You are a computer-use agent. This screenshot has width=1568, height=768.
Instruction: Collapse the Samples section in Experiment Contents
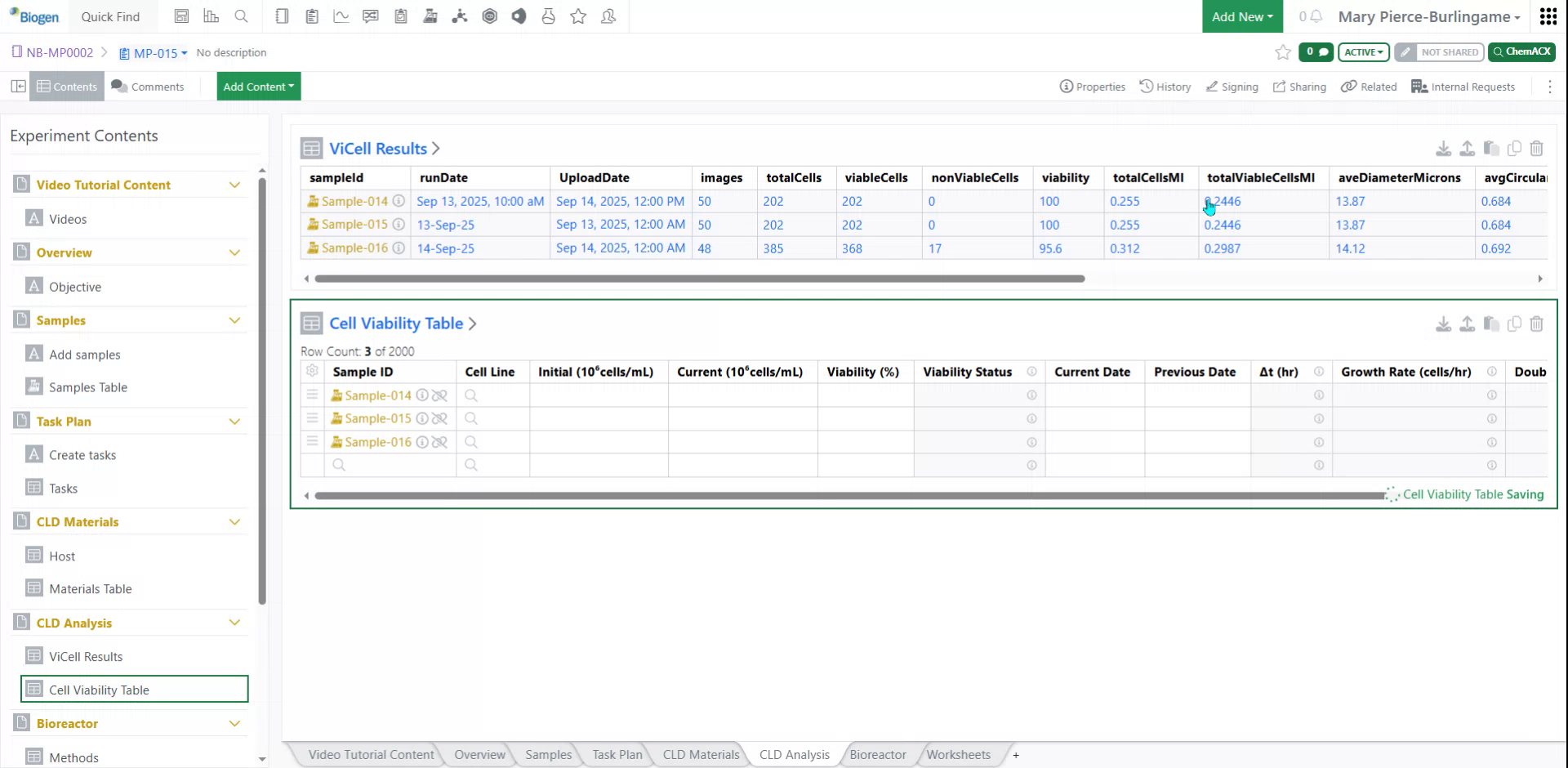click(235, 319)
